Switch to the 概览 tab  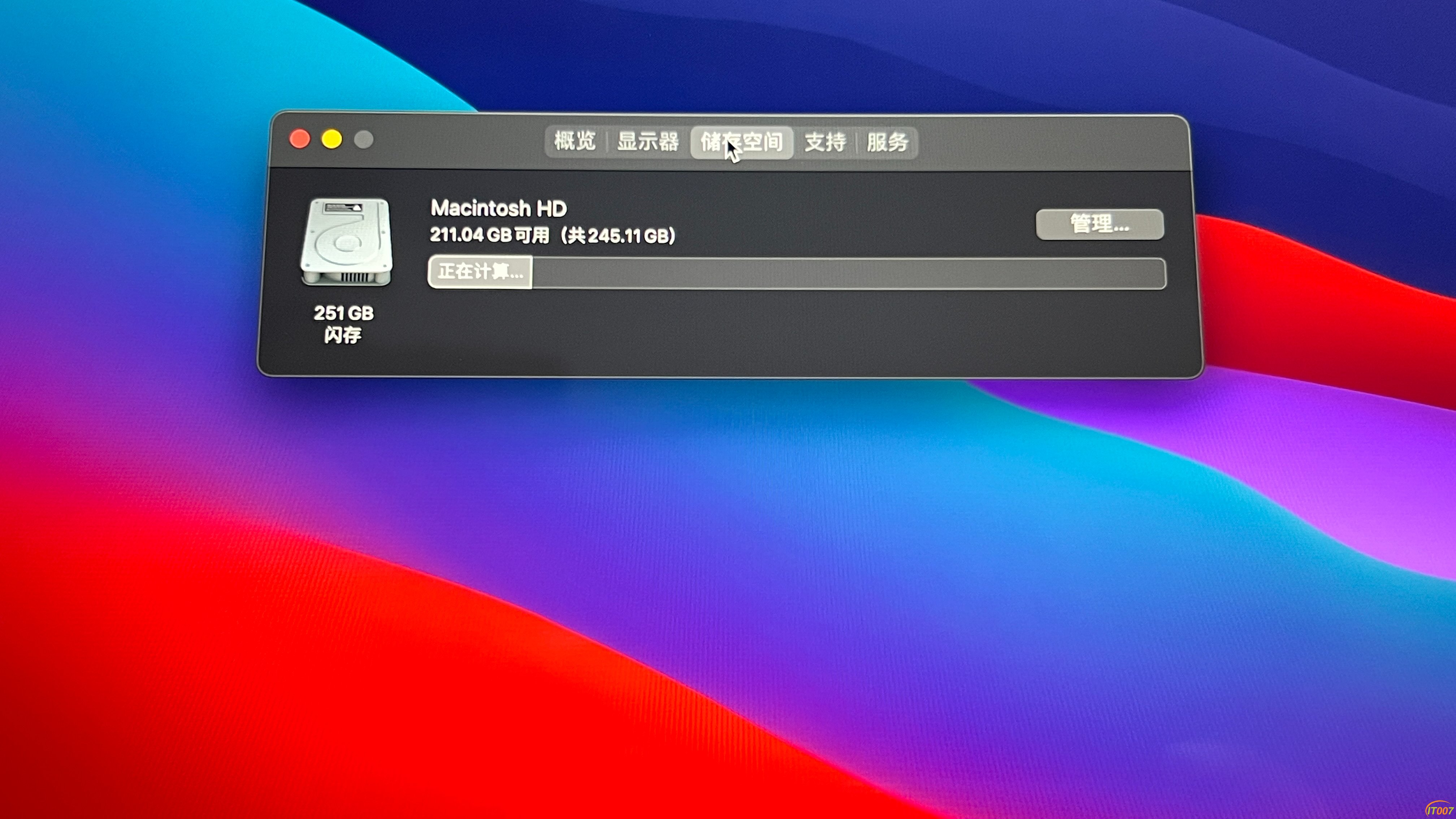click(575, 141)
